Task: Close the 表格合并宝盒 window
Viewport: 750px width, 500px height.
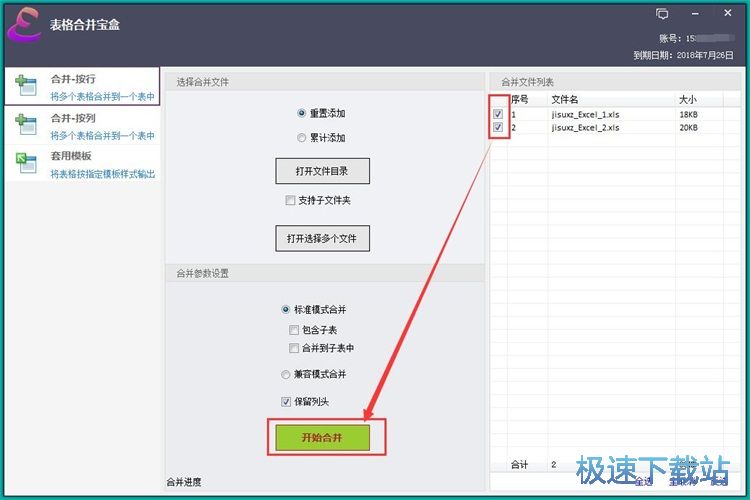Action: click(728, 13)
